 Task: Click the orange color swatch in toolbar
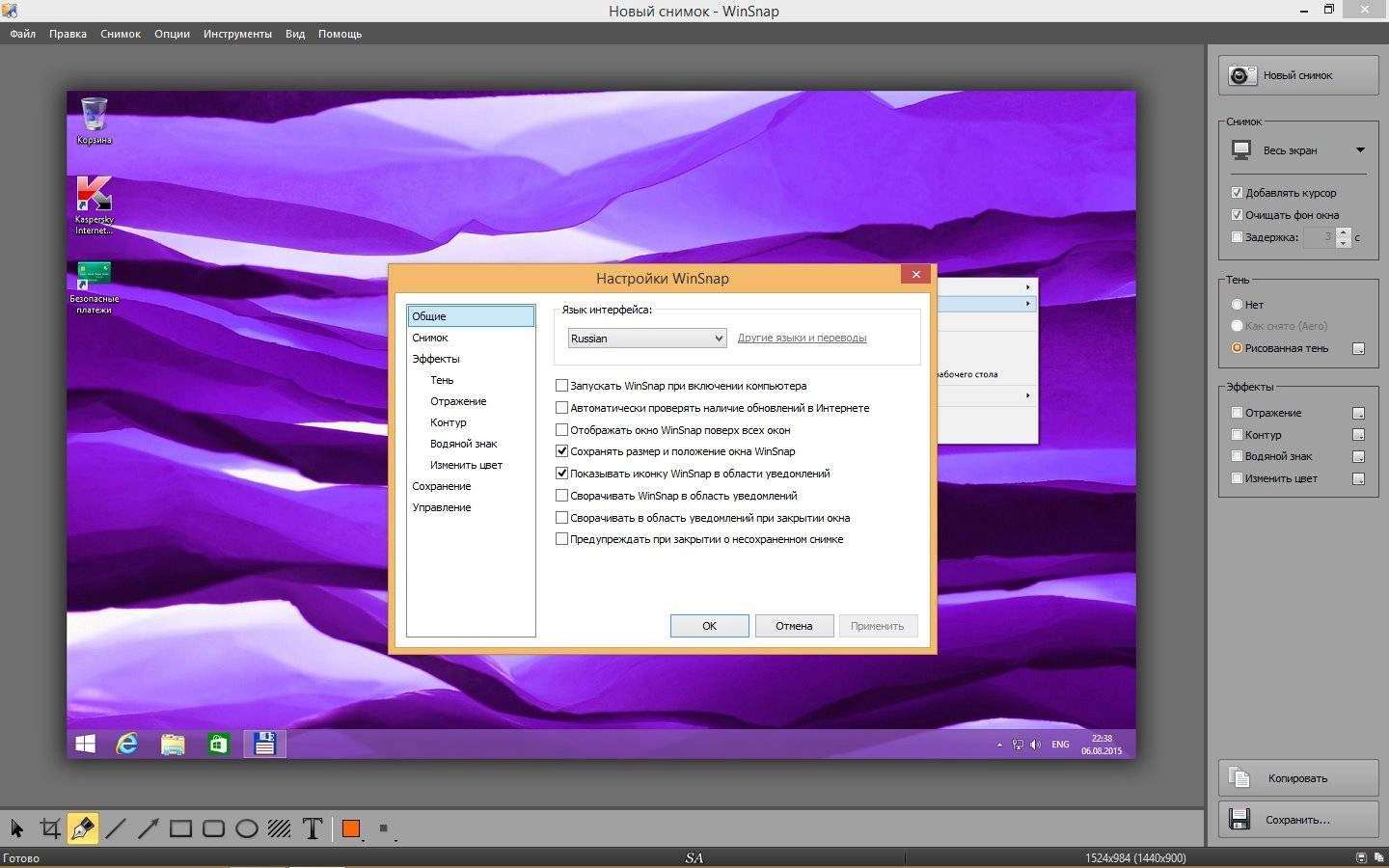click(351, 828)
